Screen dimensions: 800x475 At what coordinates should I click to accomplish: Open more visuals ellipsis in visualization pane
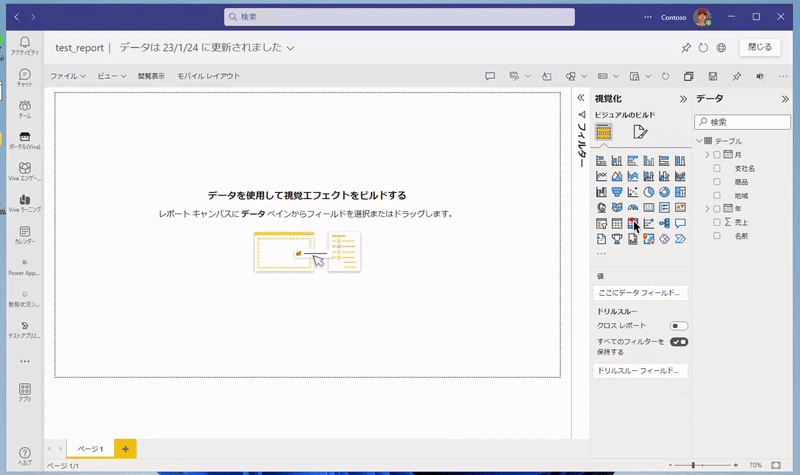(602, 254)
